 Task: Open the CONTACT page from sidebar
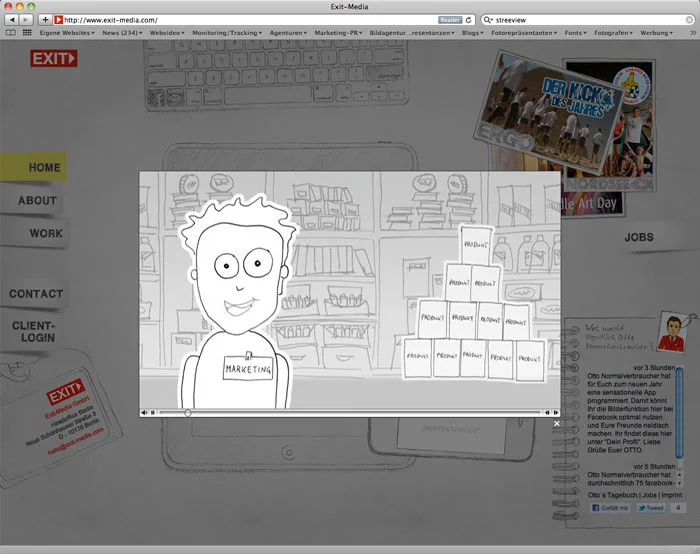[x=36, y=294]
